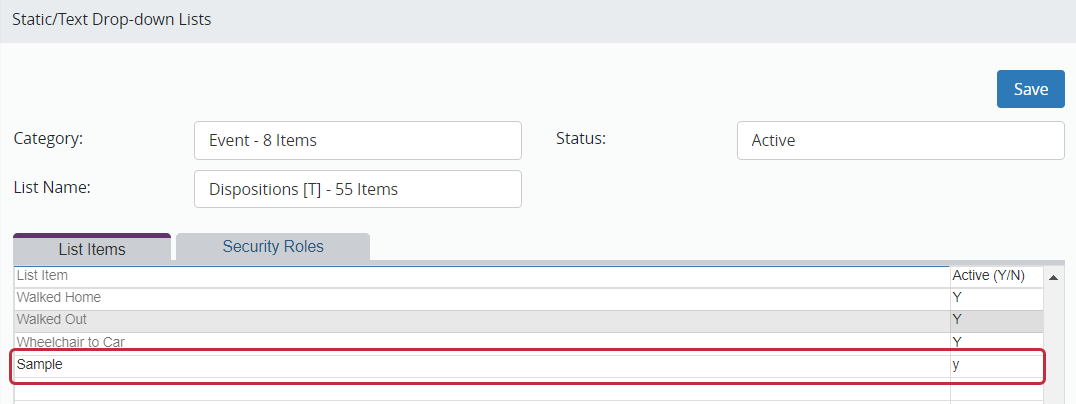Open the Status dropdown set to Active

click(x=900, y=140)
